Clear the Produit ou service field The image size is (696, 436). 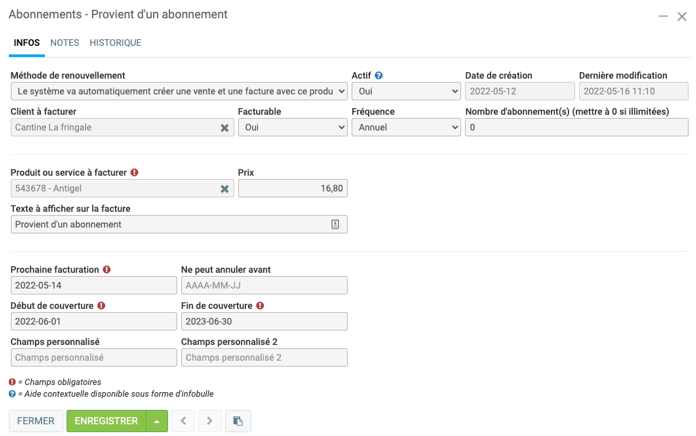pos(224,189)
